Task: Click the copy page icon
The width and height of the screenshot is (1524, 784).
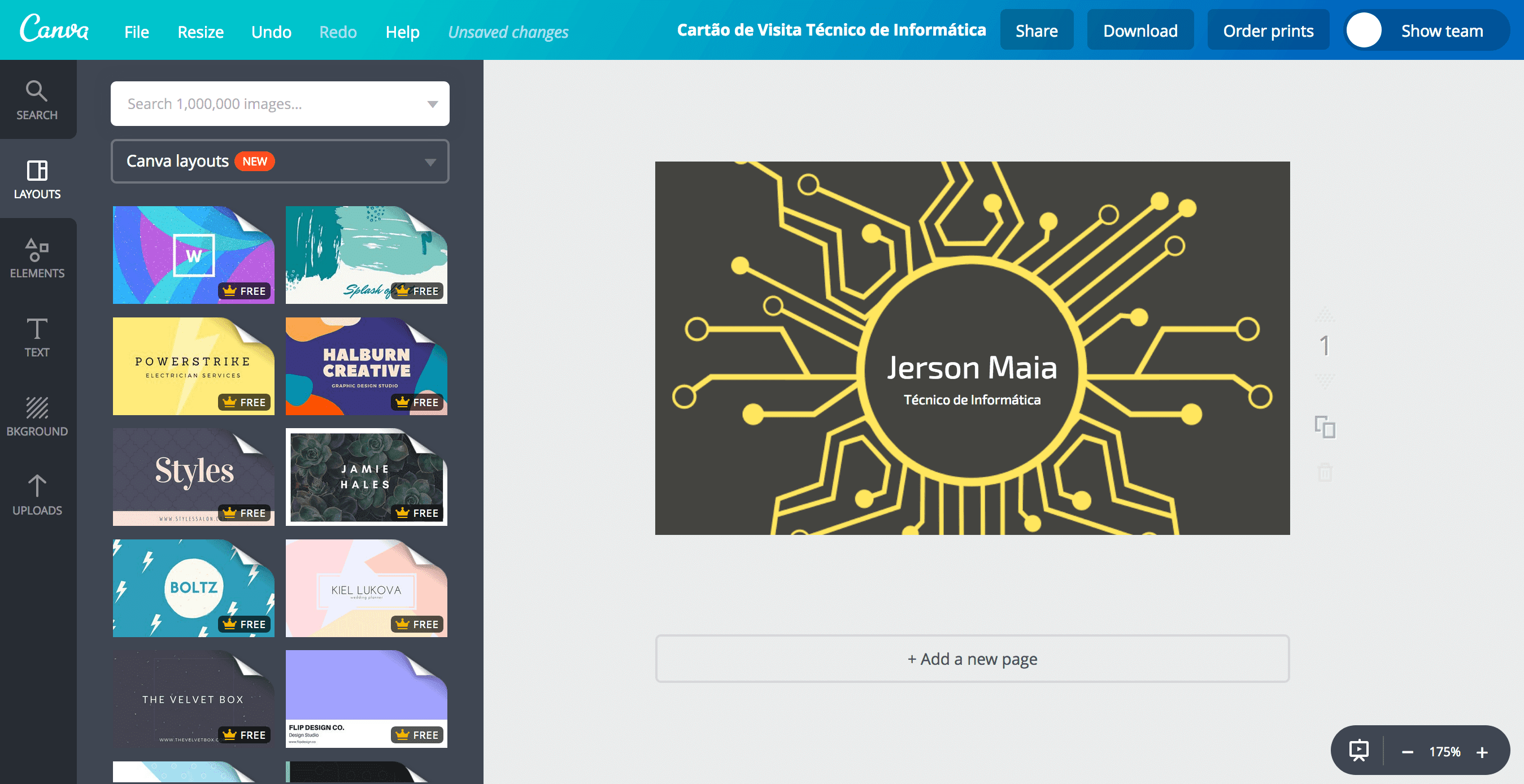Action: click(x=1325, y=426)
